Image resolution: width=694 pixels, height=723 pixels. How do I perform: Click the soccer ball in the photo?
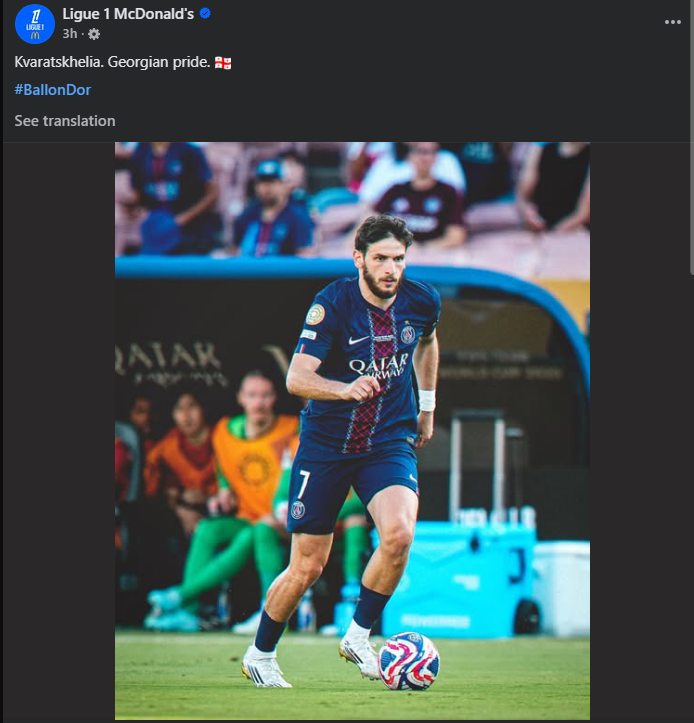[409, 661]
